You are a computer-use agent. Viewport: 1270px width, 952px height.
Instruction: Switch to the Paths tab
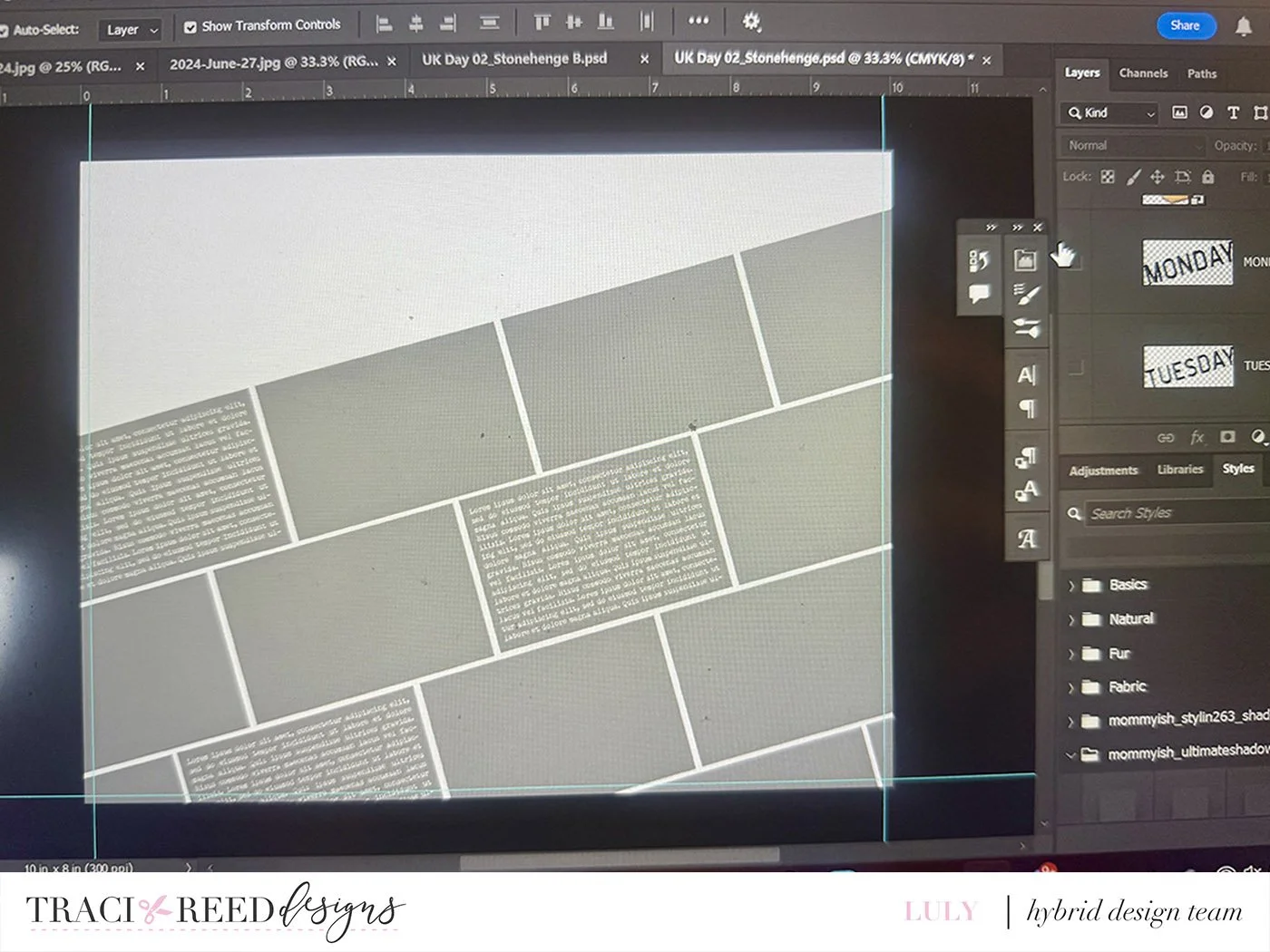pos(1202,73)
